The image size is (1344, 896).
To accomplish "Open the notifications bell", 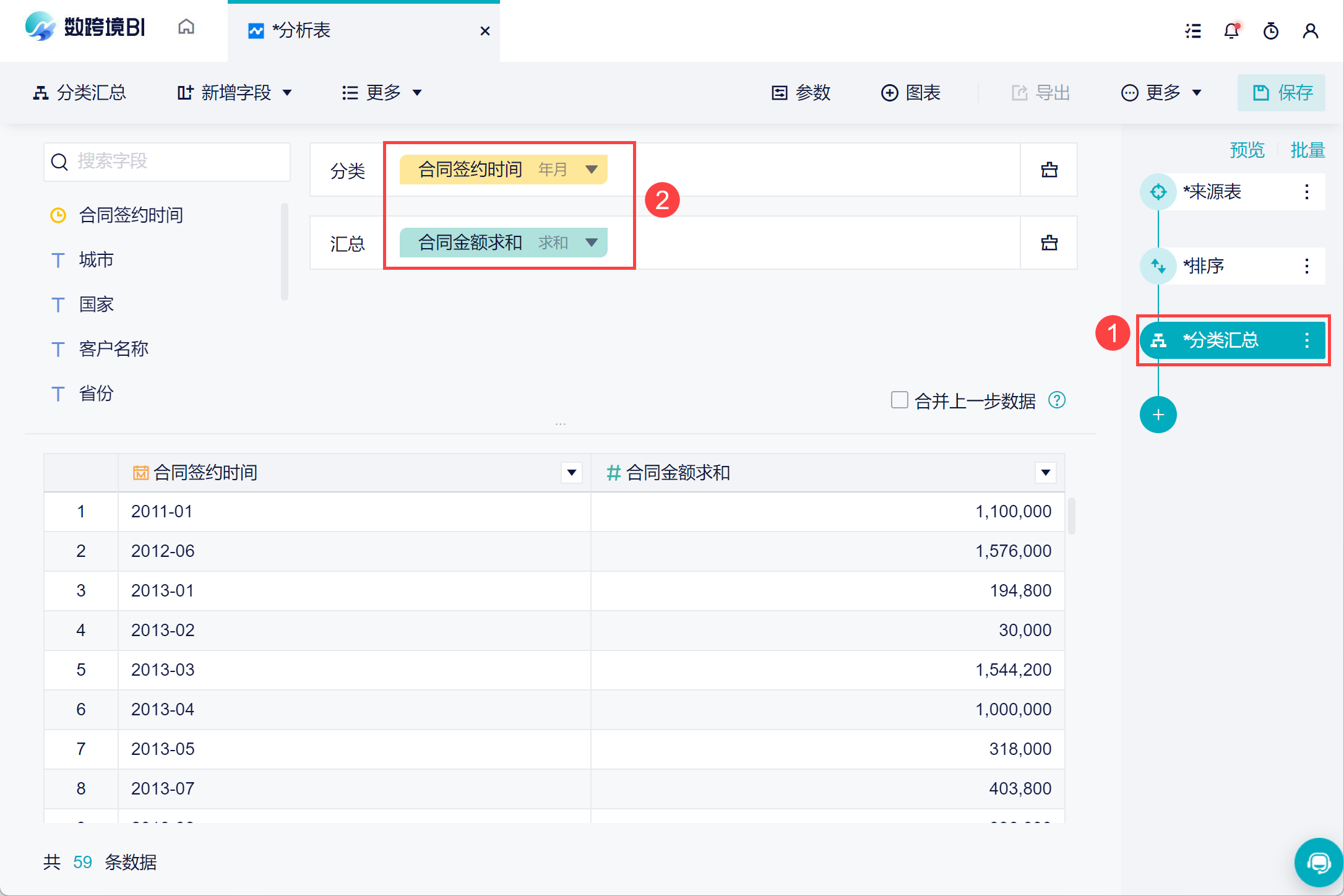I will [x=1232, y=31].
